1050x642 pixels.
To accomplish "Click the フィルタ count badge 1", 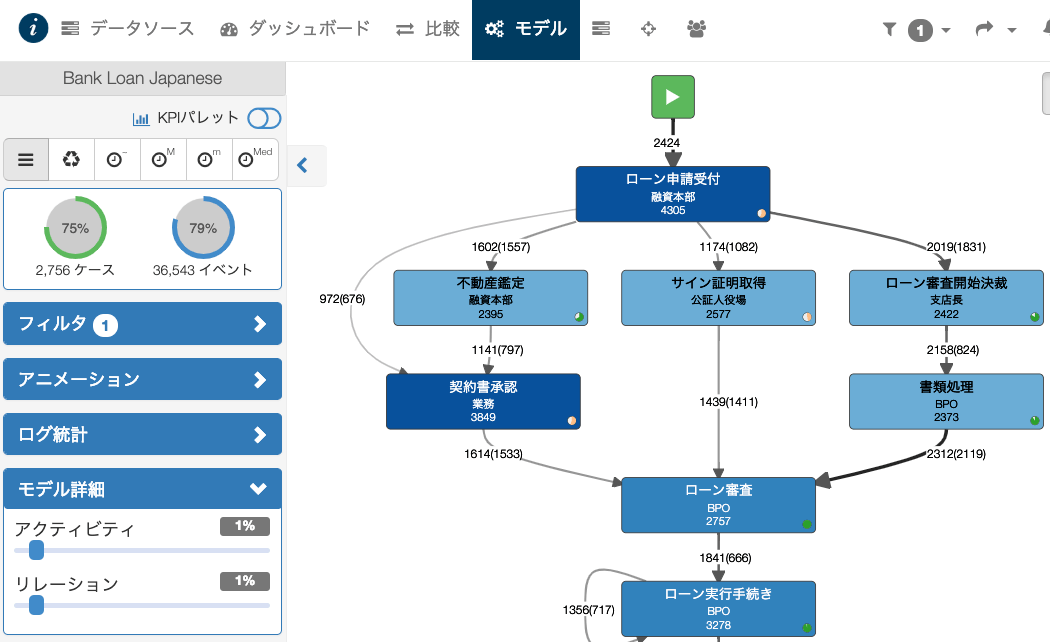I will click(x=105, y=325).
